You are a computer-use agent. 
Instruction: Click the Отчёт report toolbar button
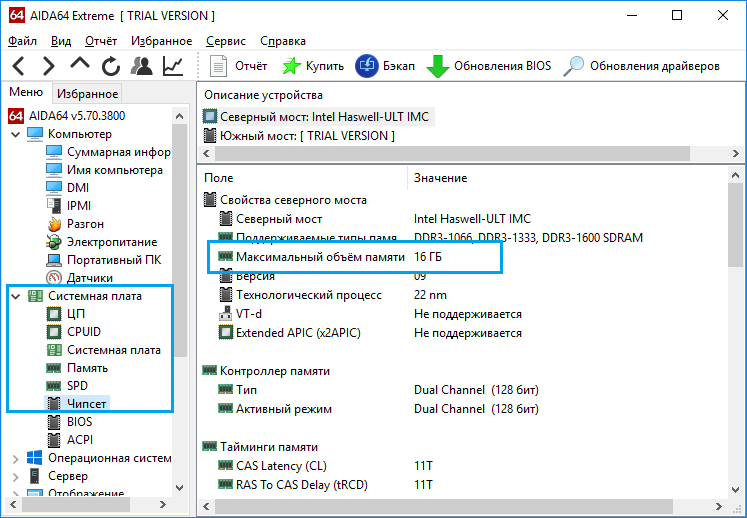coord(238,66)
